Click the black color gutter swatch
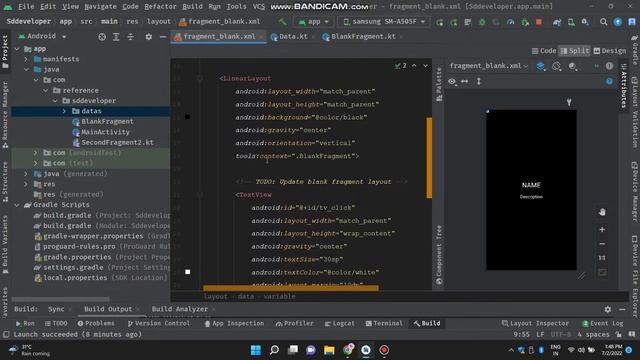This screenshot has height=360, width=640. coord(187,117)
